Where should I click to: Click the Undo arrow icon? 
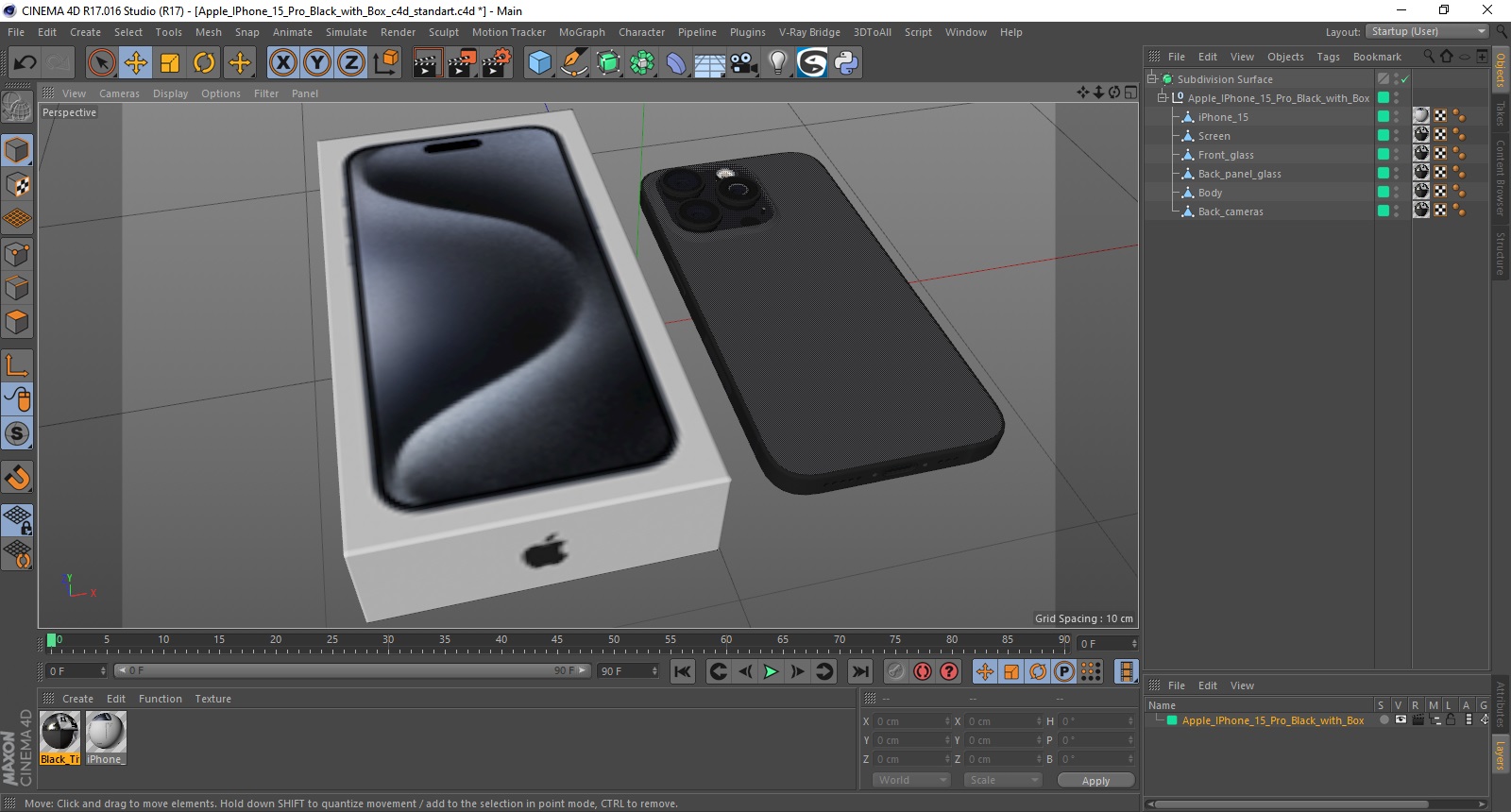25,63
